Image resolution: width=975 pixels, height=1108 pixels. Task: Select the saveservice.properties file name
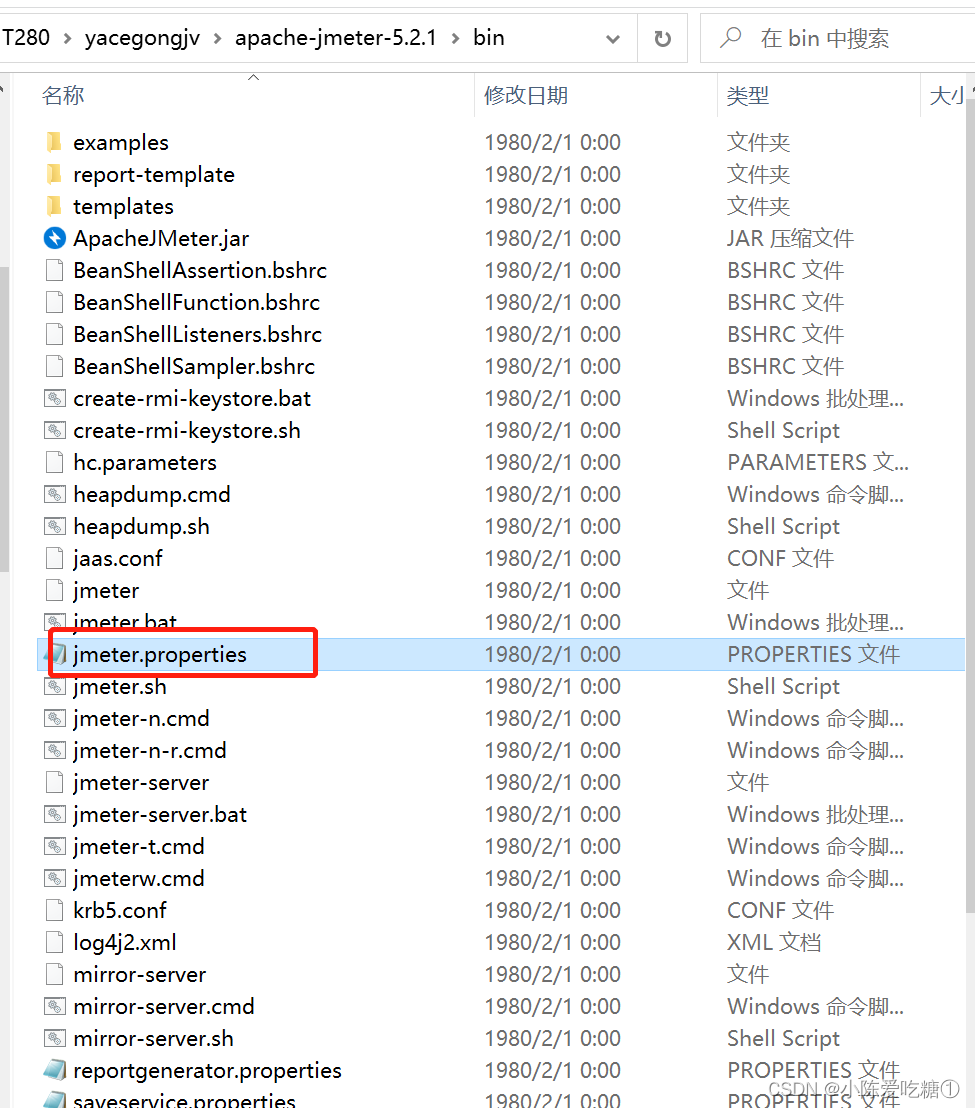click(184, 1100)
